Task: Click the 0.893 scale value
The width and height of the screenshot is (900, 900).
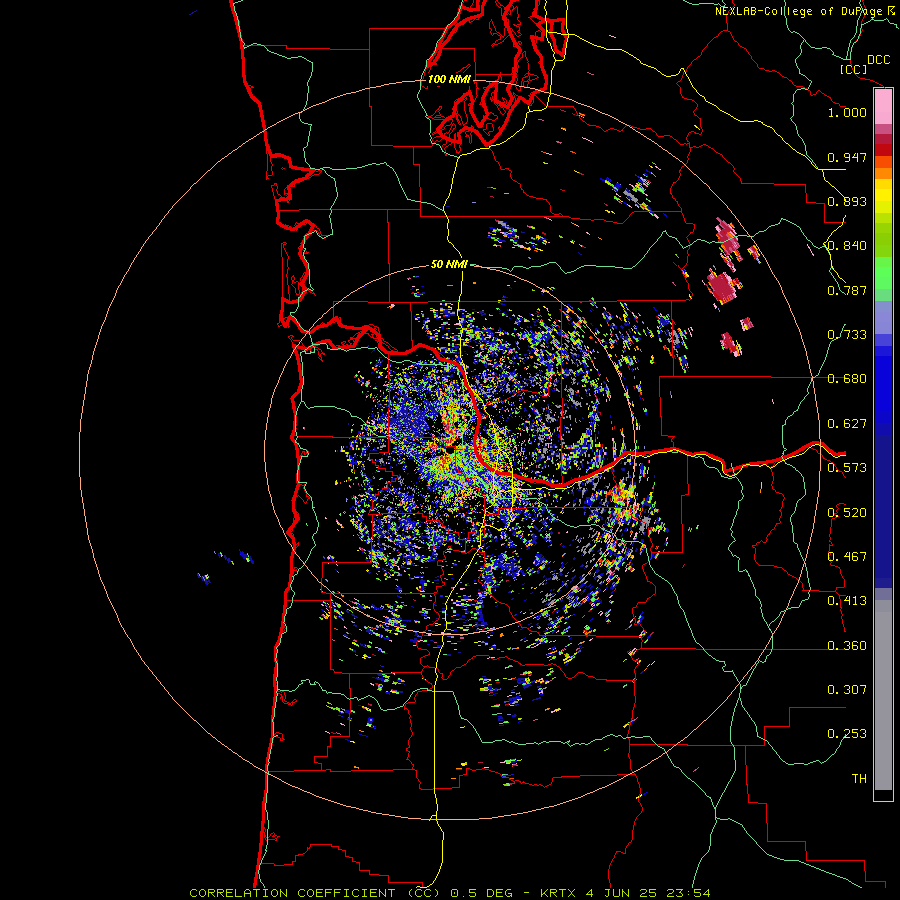Action: click(x=847, y=201)
